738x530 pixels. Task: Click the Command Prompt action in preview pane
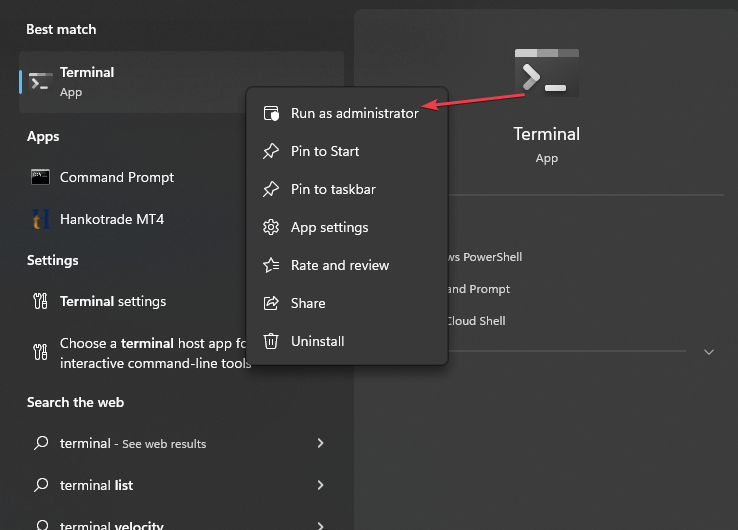tap(479, 289)
